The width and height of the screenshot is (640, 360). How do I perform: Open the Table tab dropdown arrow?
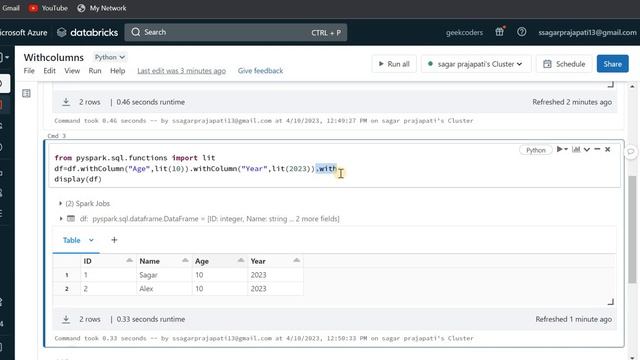click(x=91, y=240)
